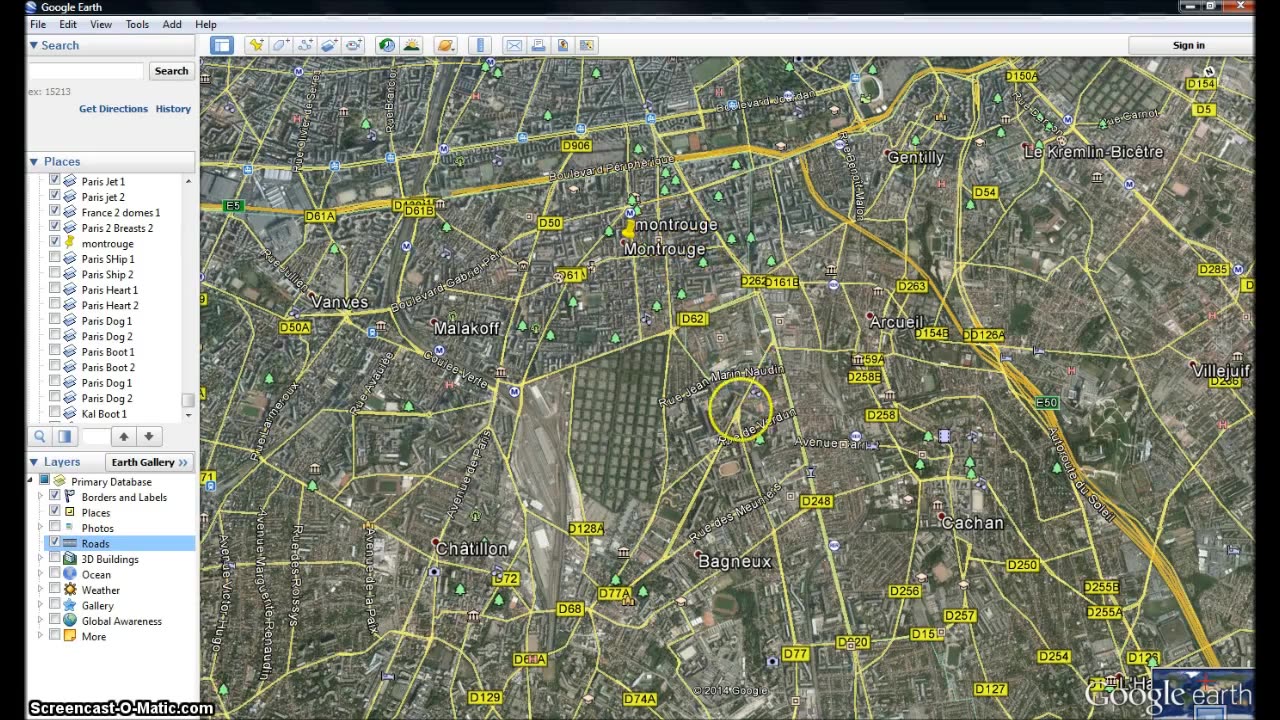
Task: Show historical imagery clock icon
Action: 386,45
